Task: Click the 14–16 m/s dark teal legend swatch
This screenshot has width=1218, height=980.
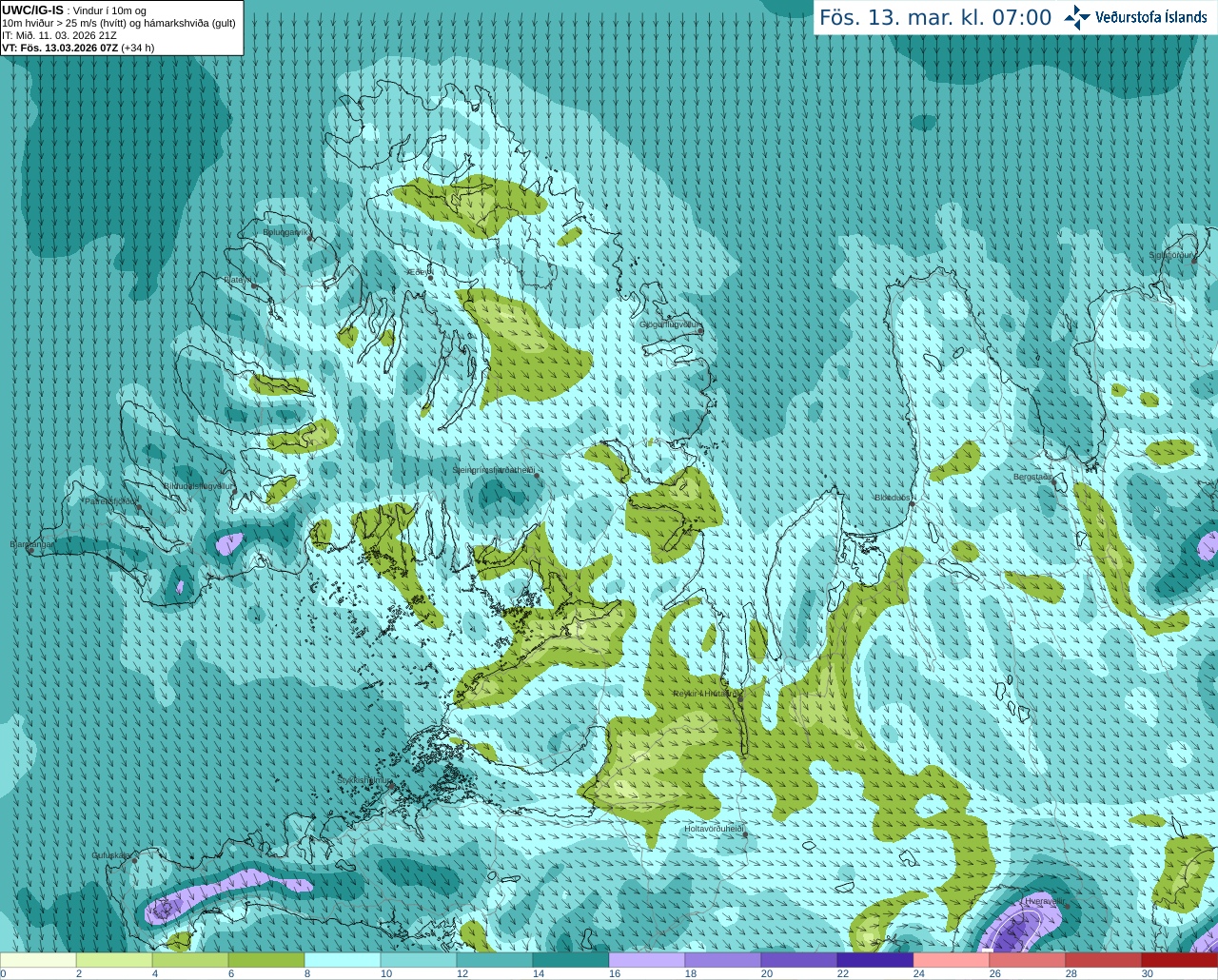Action: (x=571, y=960)
